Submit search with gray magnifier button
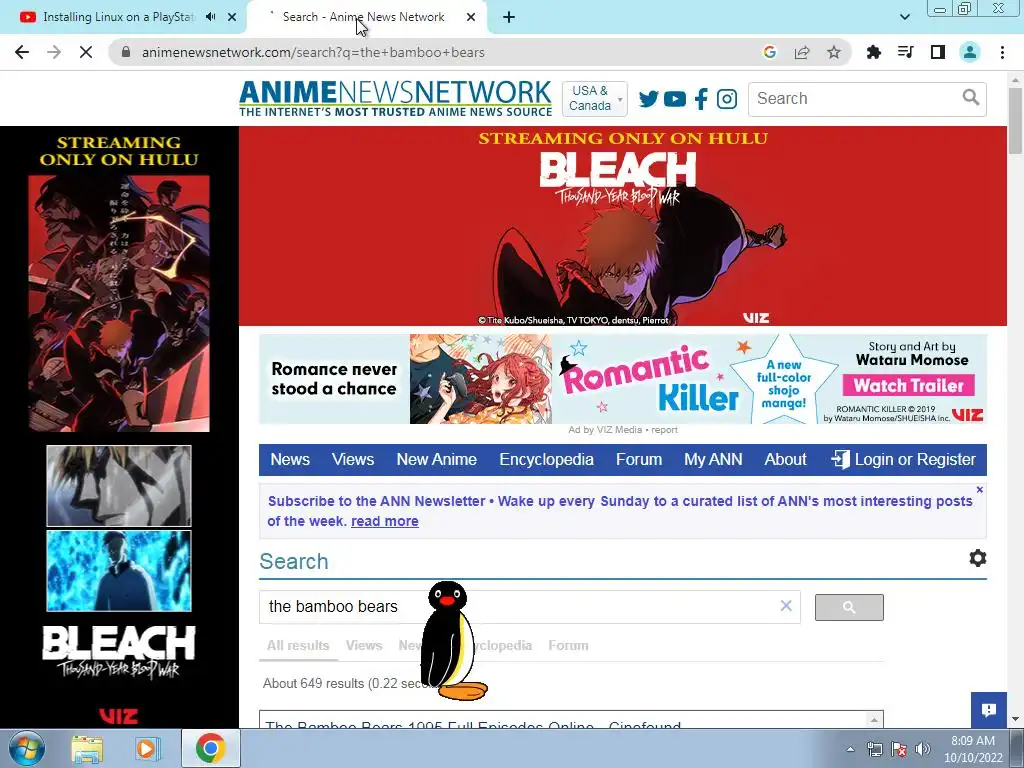 [849, 607]
